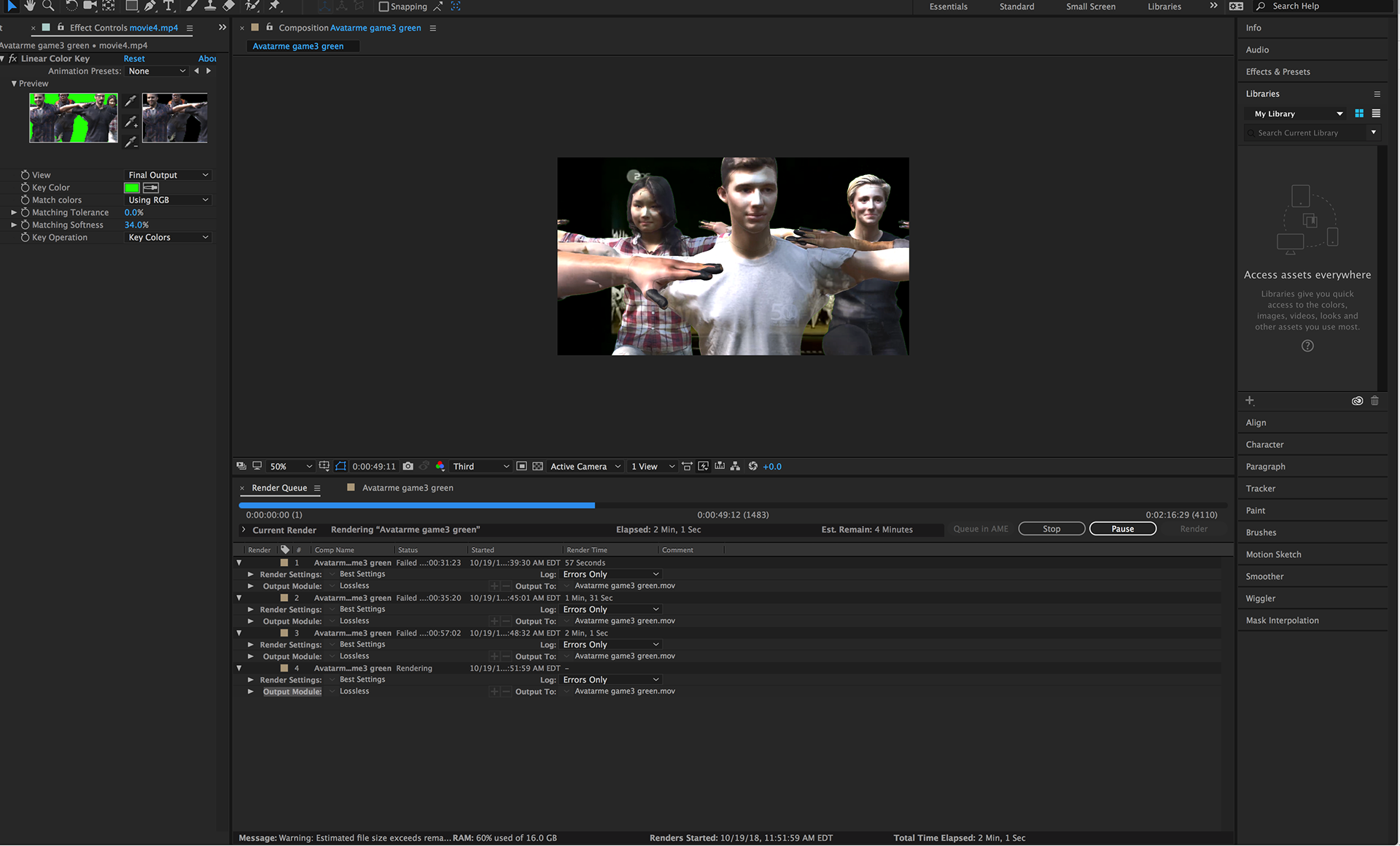Stop the current render

(x=1051, y=529)
